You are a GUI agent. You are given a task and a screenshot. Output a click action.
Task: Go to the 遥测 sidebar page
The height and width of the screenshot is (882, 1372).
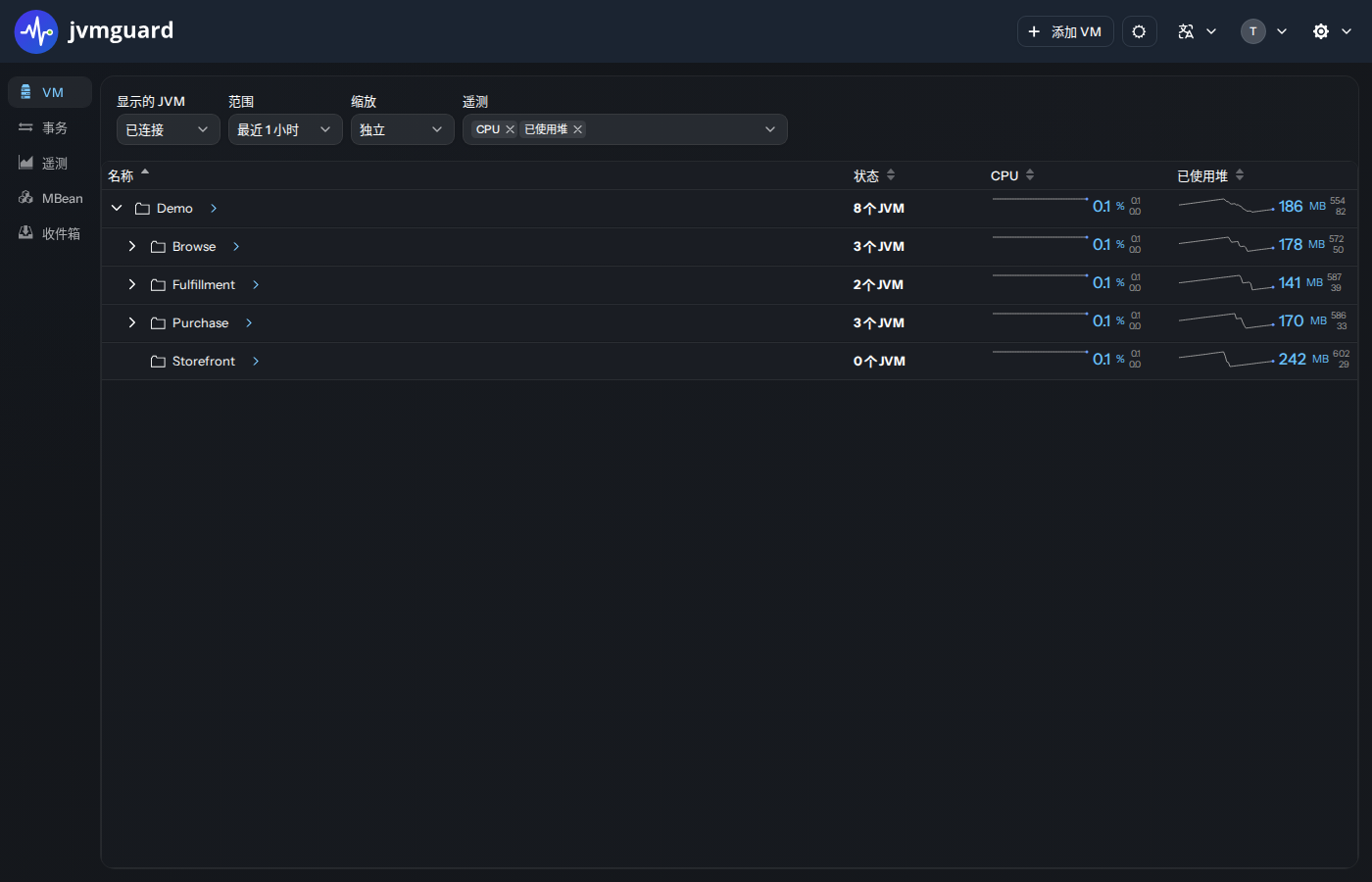(50, 163)
